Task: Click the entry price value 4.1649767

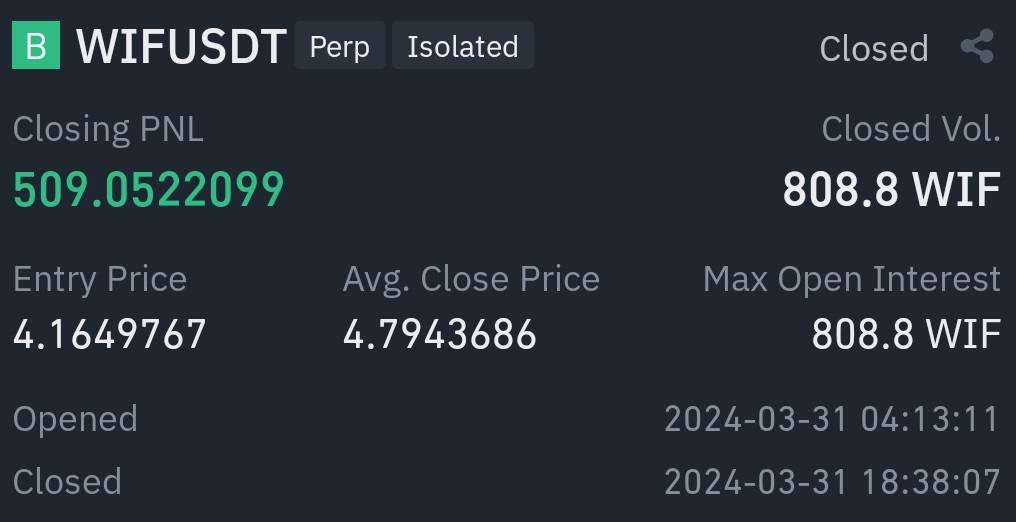Action: (110, 334)
